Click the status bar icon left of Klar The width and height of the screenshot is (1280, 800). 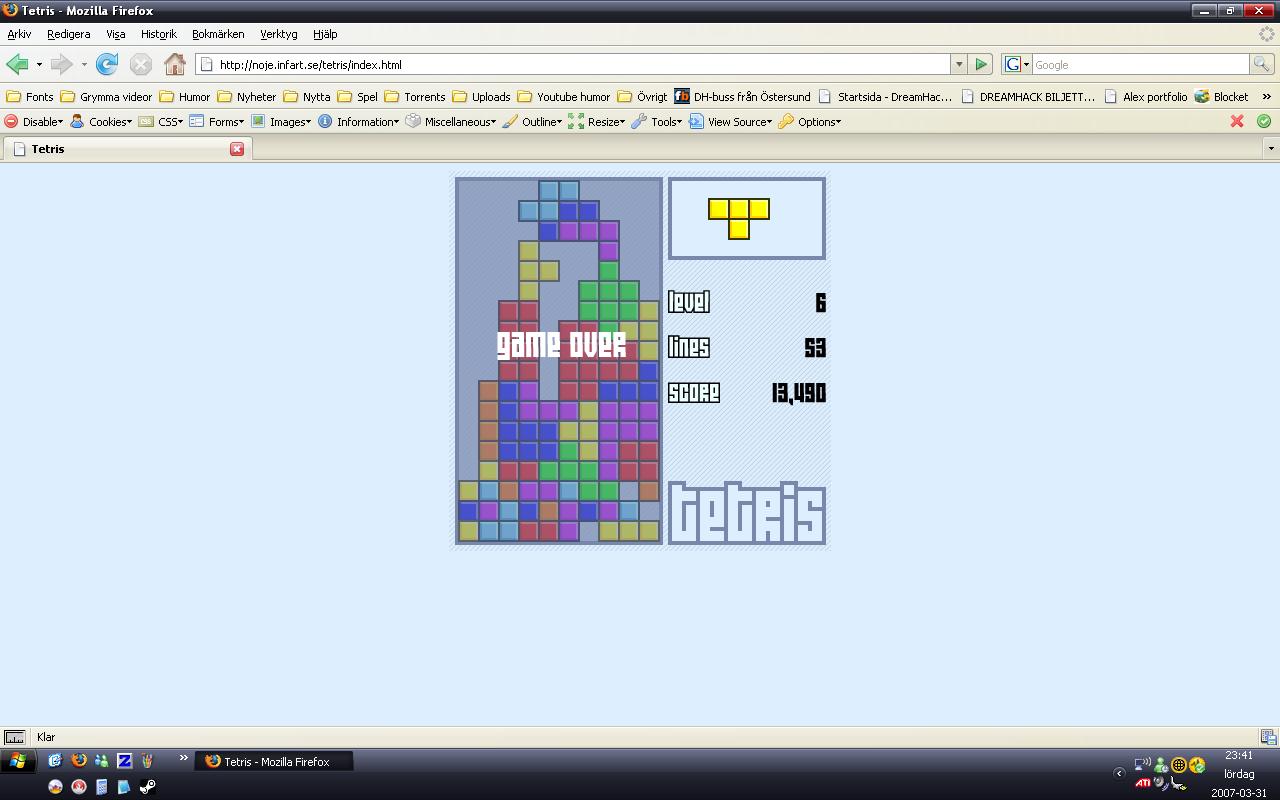click(15, 737)
